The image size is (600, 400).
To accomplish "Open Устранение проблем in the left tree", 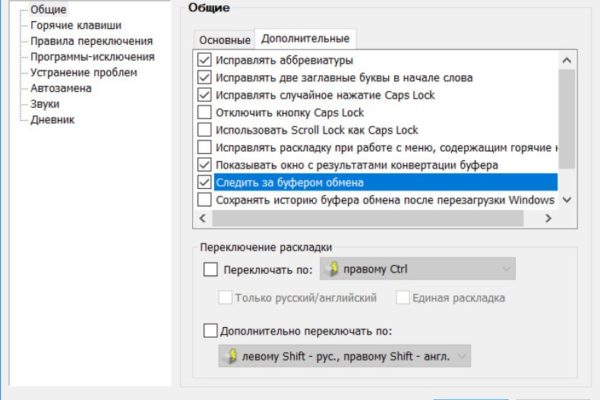I will [83, 72].
